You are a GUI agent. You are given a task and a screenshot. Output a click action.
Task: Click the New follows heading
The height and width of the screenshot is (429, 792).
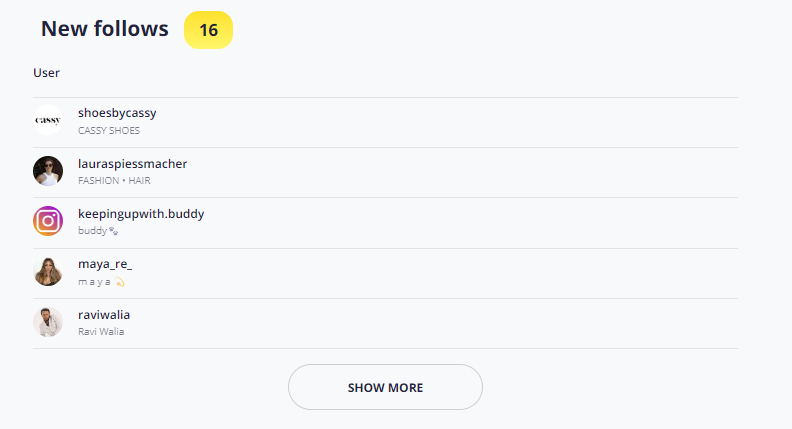click(105, 29)
